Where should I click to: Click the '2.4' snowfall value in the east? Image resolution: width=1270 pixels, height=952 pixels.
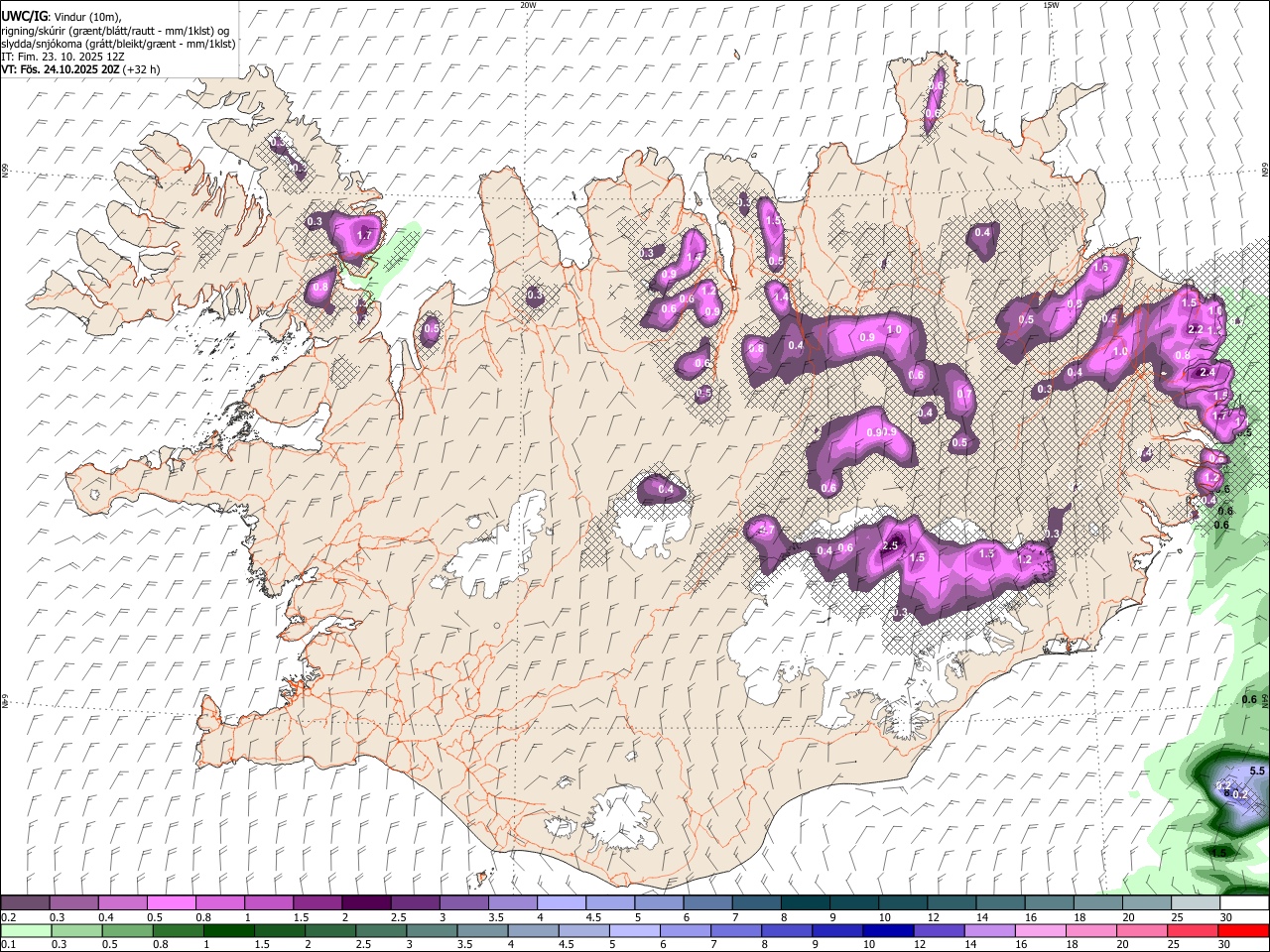point(1207,372)
